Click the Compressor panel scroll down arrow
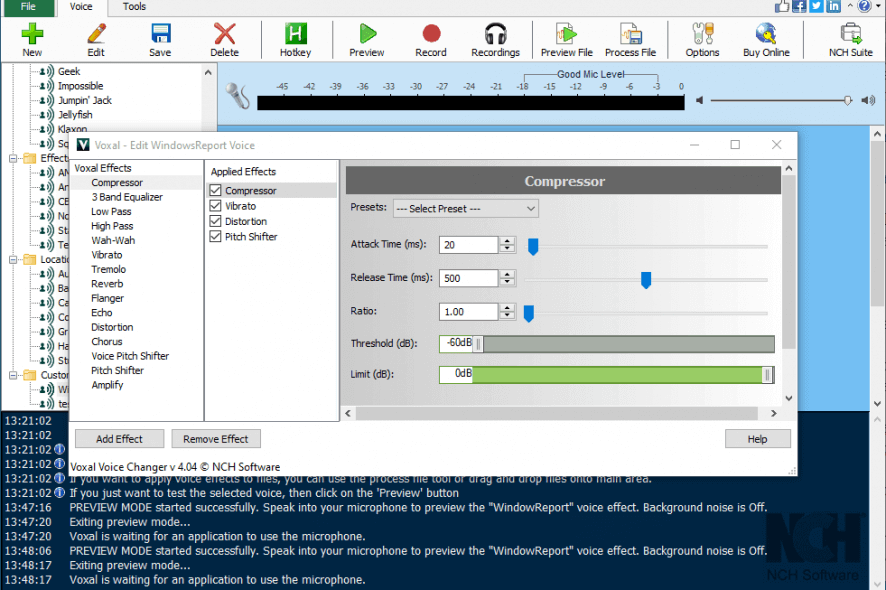 point(789,398)
